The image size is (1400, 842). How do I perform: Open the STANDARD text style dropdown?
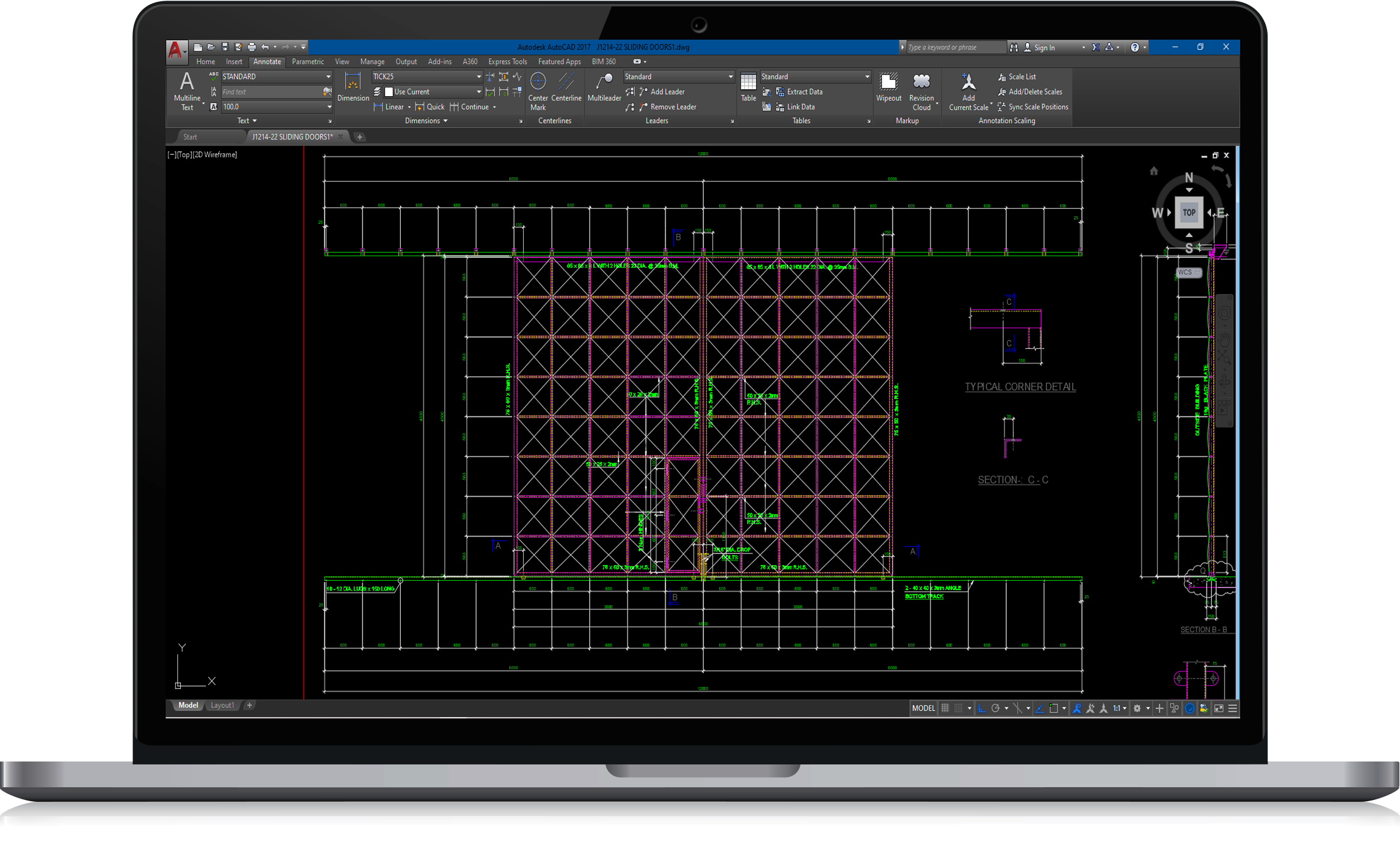[328, 76]
